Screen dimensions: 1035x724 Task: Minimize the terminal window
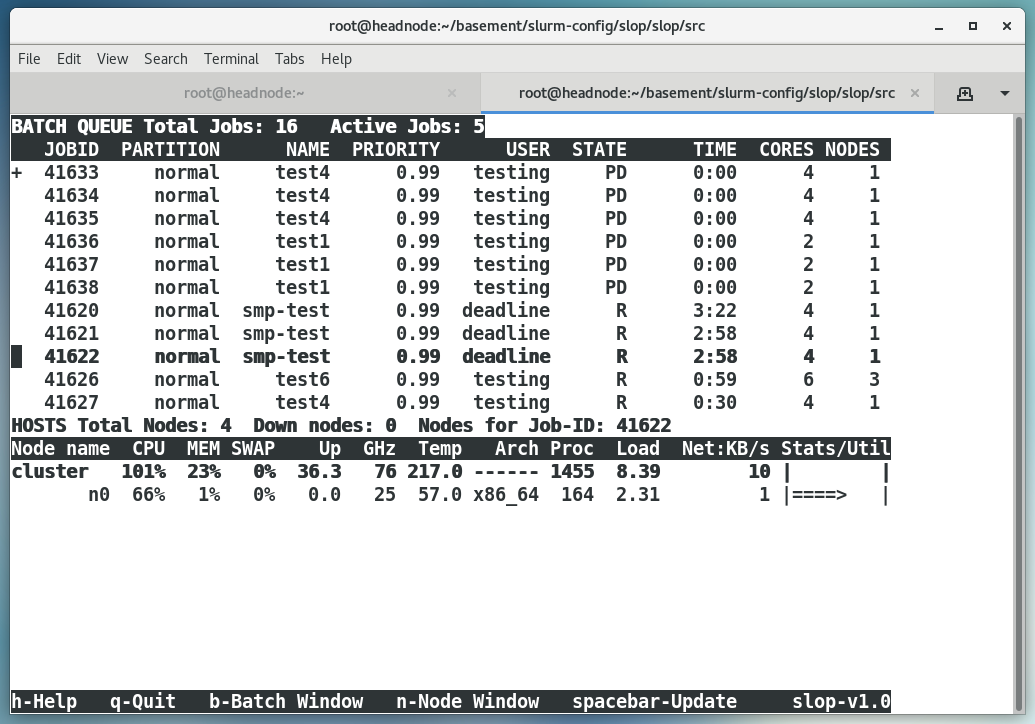pyautogui.click(x=939, y=26)
